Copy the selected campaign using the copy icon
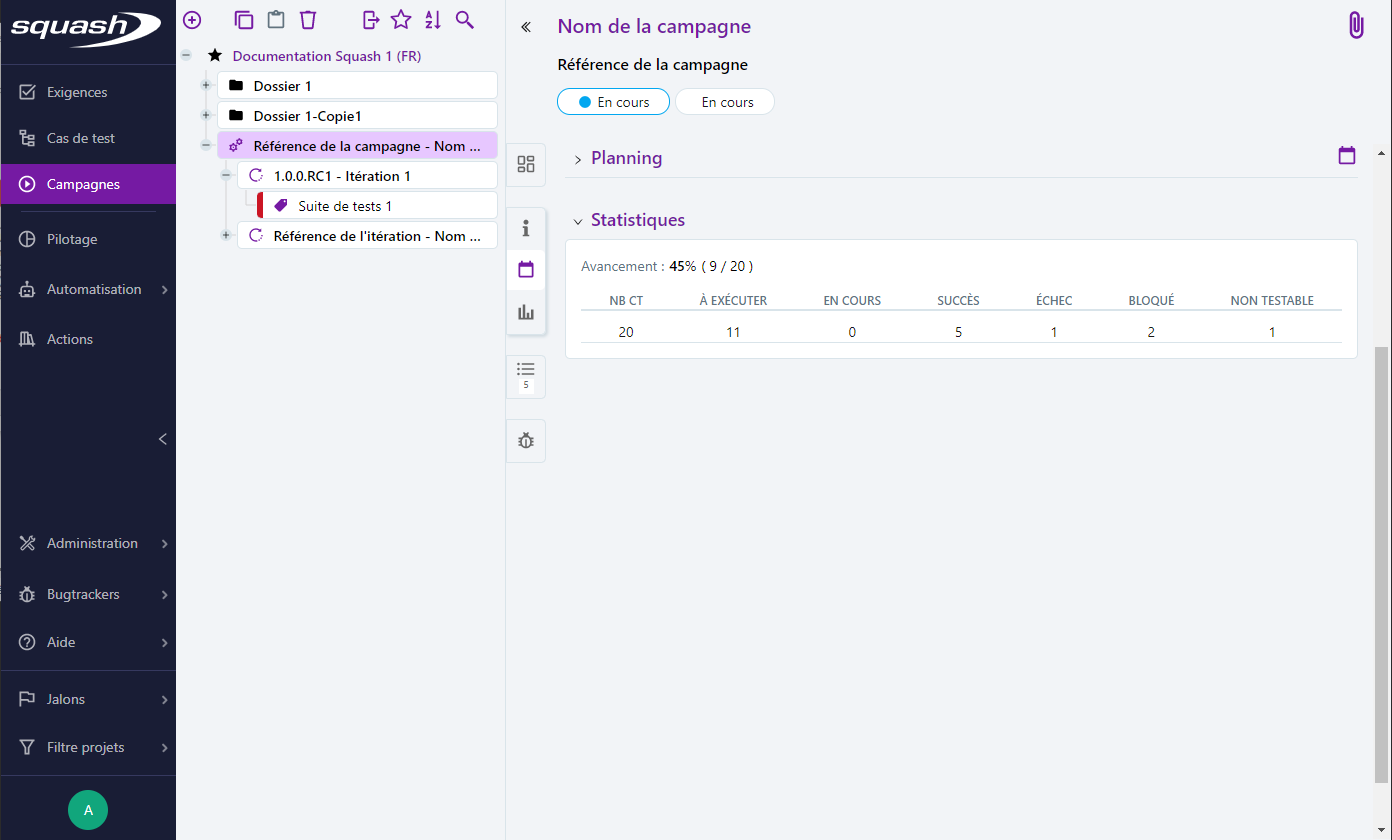Screen dimensions: 1392x840 pyautogui.click(x=243, y=19)
